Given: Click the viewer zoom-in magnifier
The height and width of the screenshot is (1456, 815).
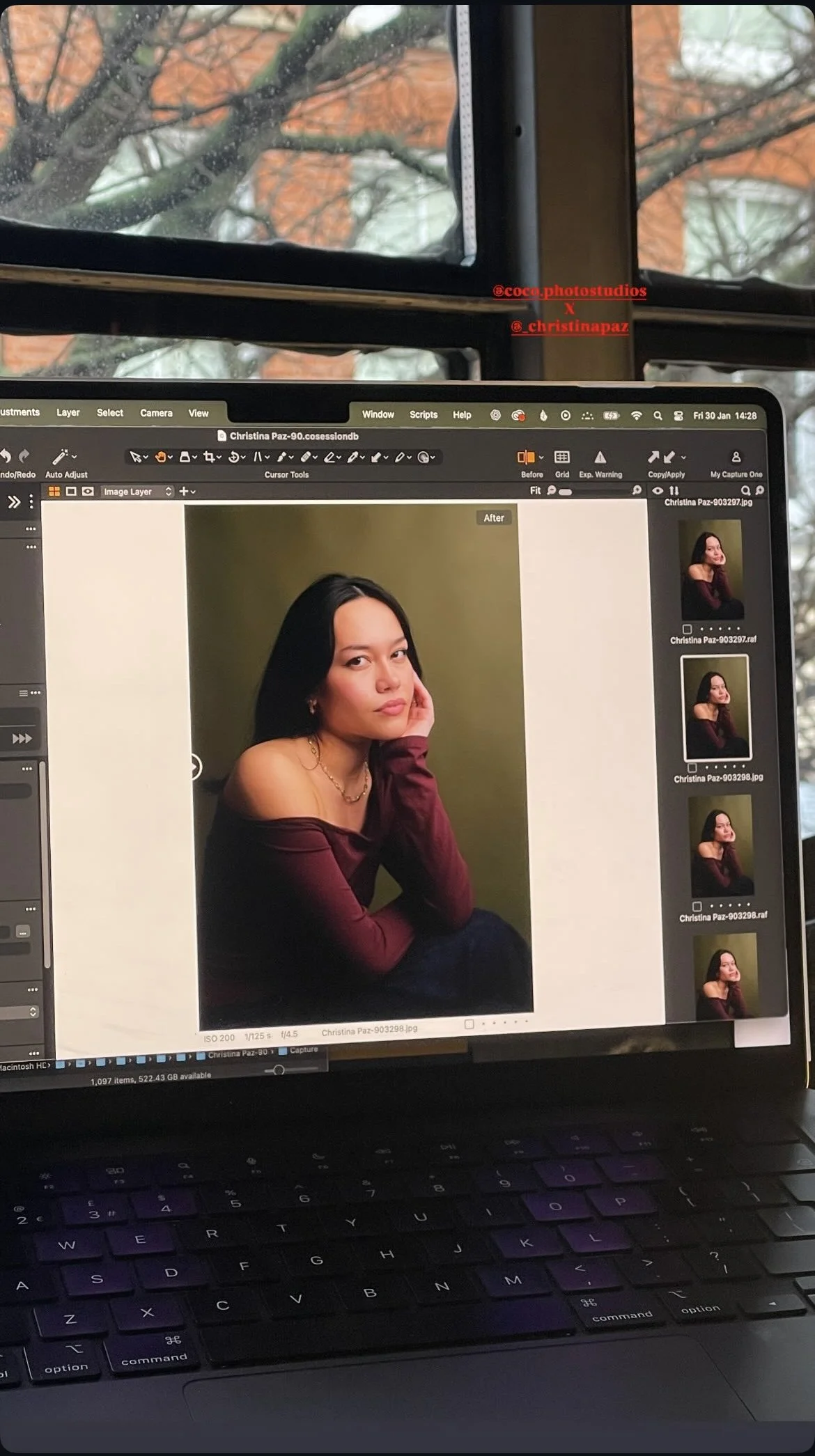Looking at the screenshot, I should [637, 491].
